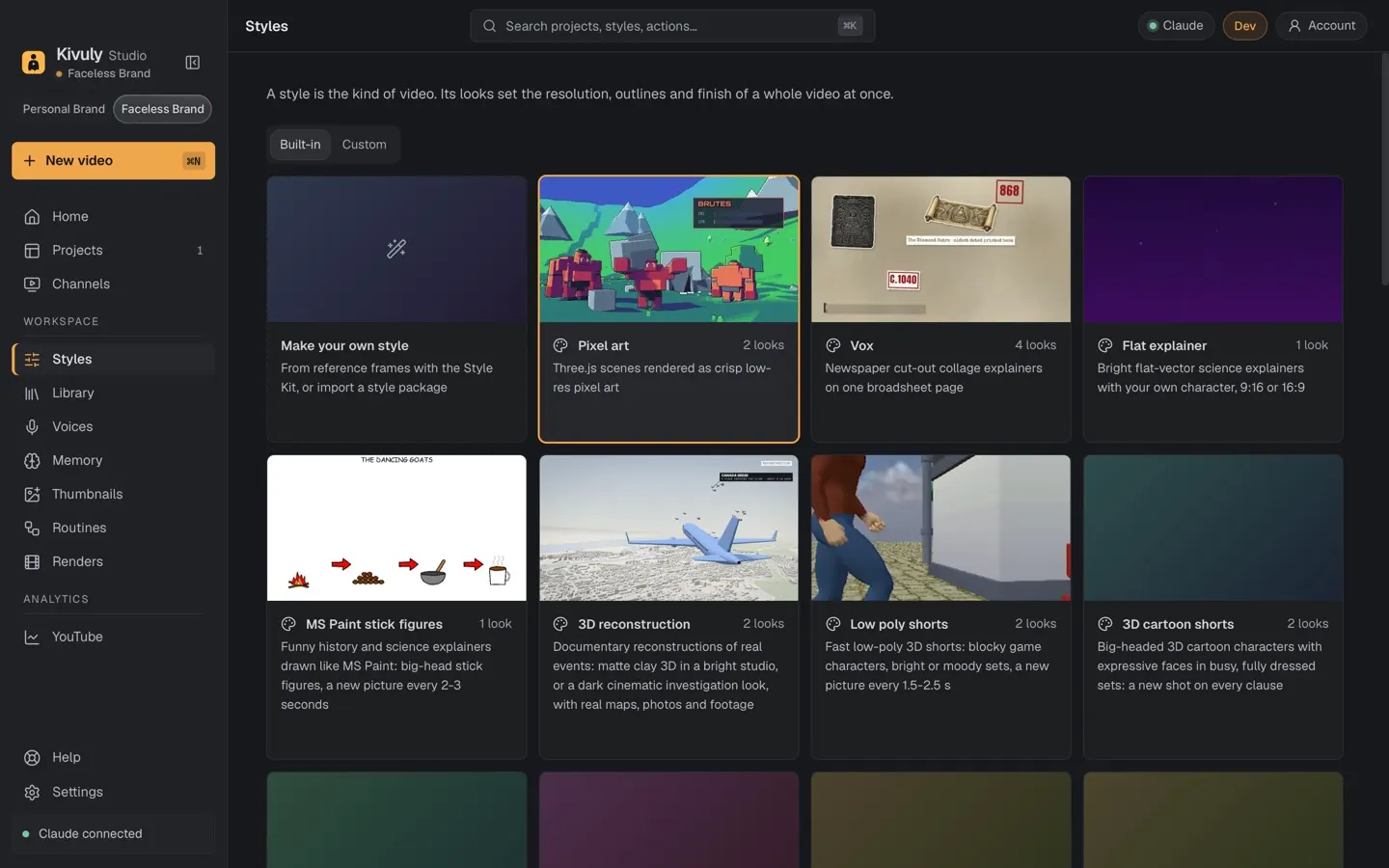1389x868 pixels.
Task: Open Projects via its sidebar icon
Action: point(32,251)
